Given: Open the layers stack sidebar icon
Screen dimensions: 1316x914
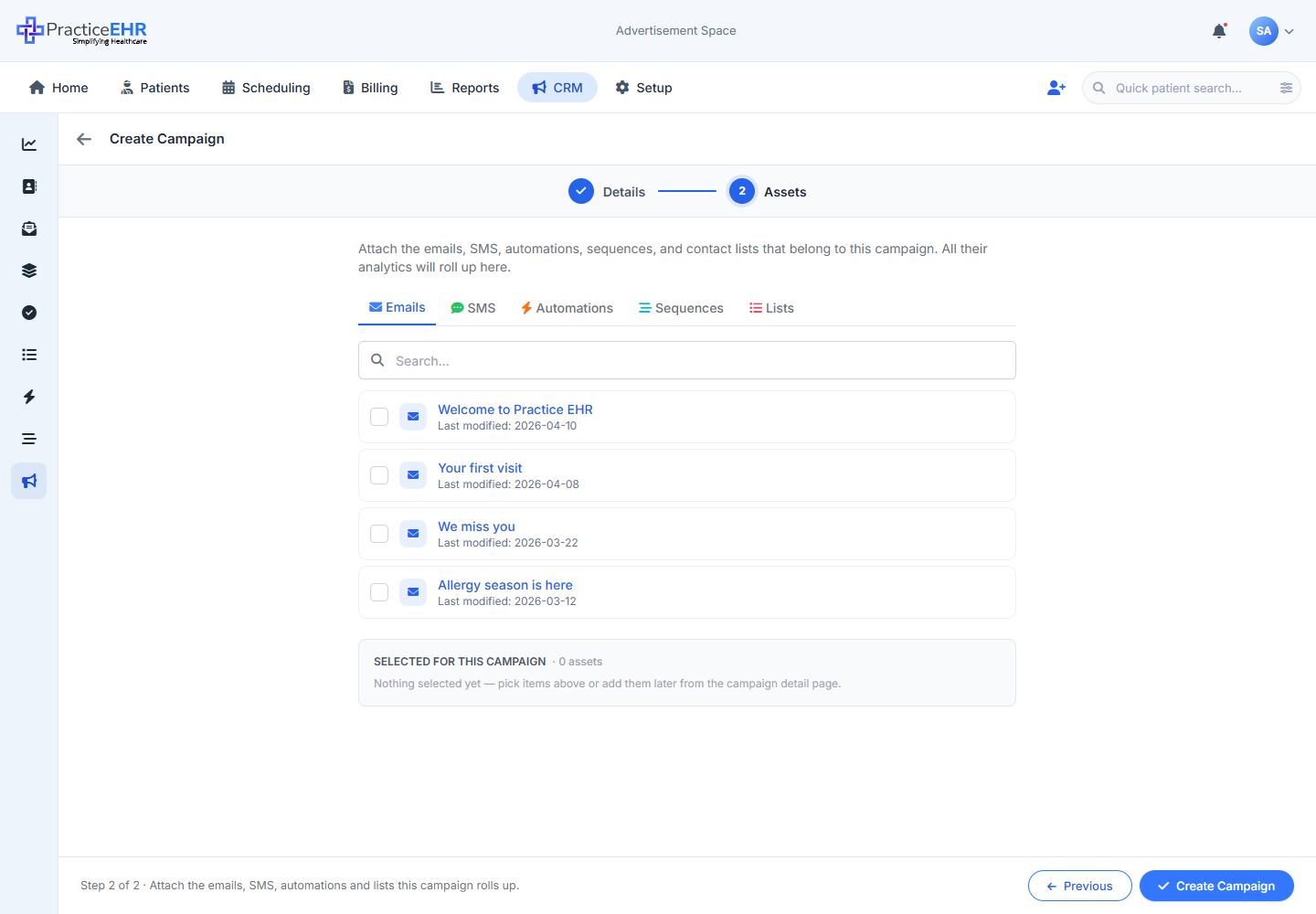Looking at the screenshot, I should coord(29,271).
